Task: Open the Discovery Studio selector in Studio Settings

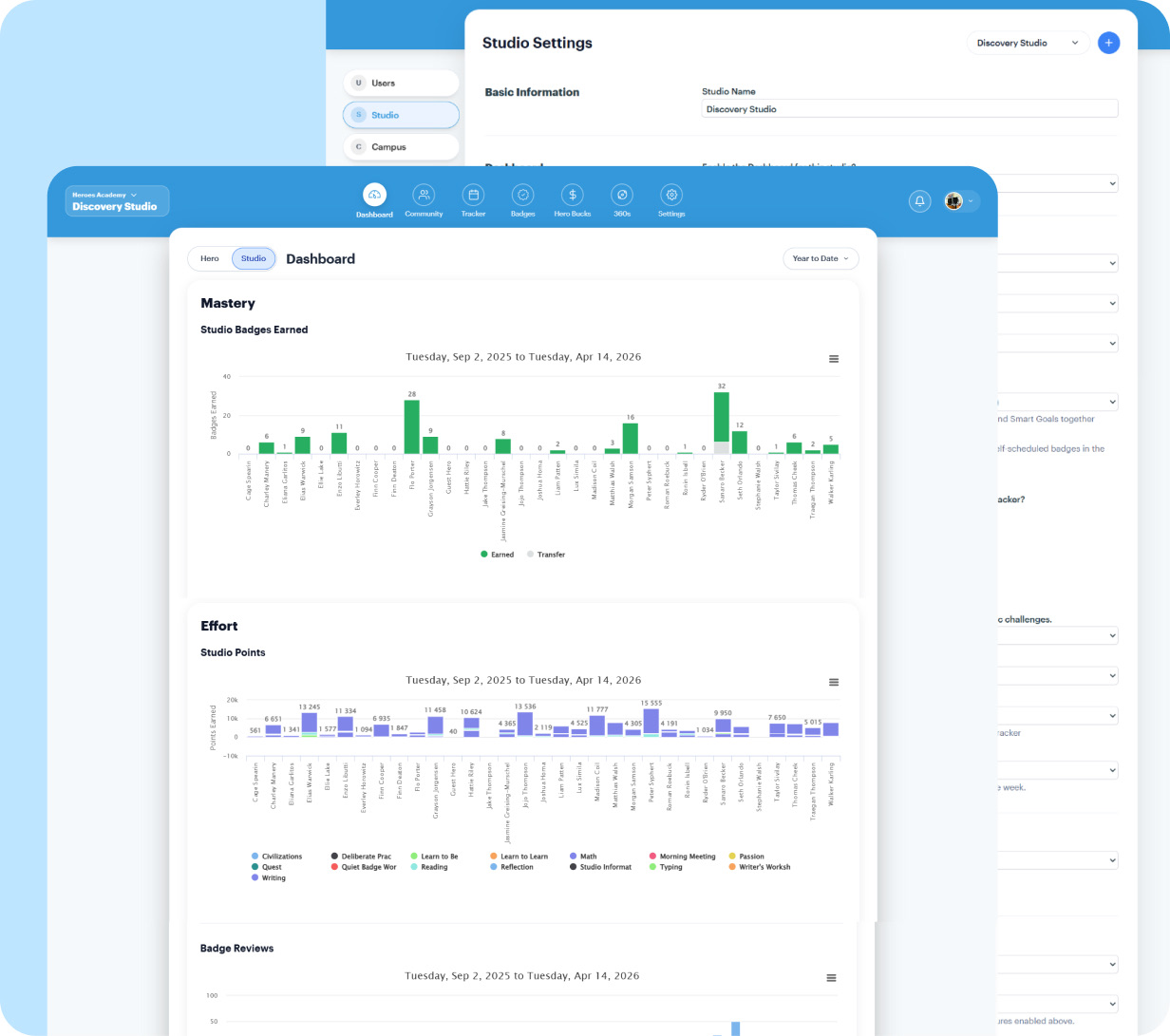Action: pos(1028,43)
